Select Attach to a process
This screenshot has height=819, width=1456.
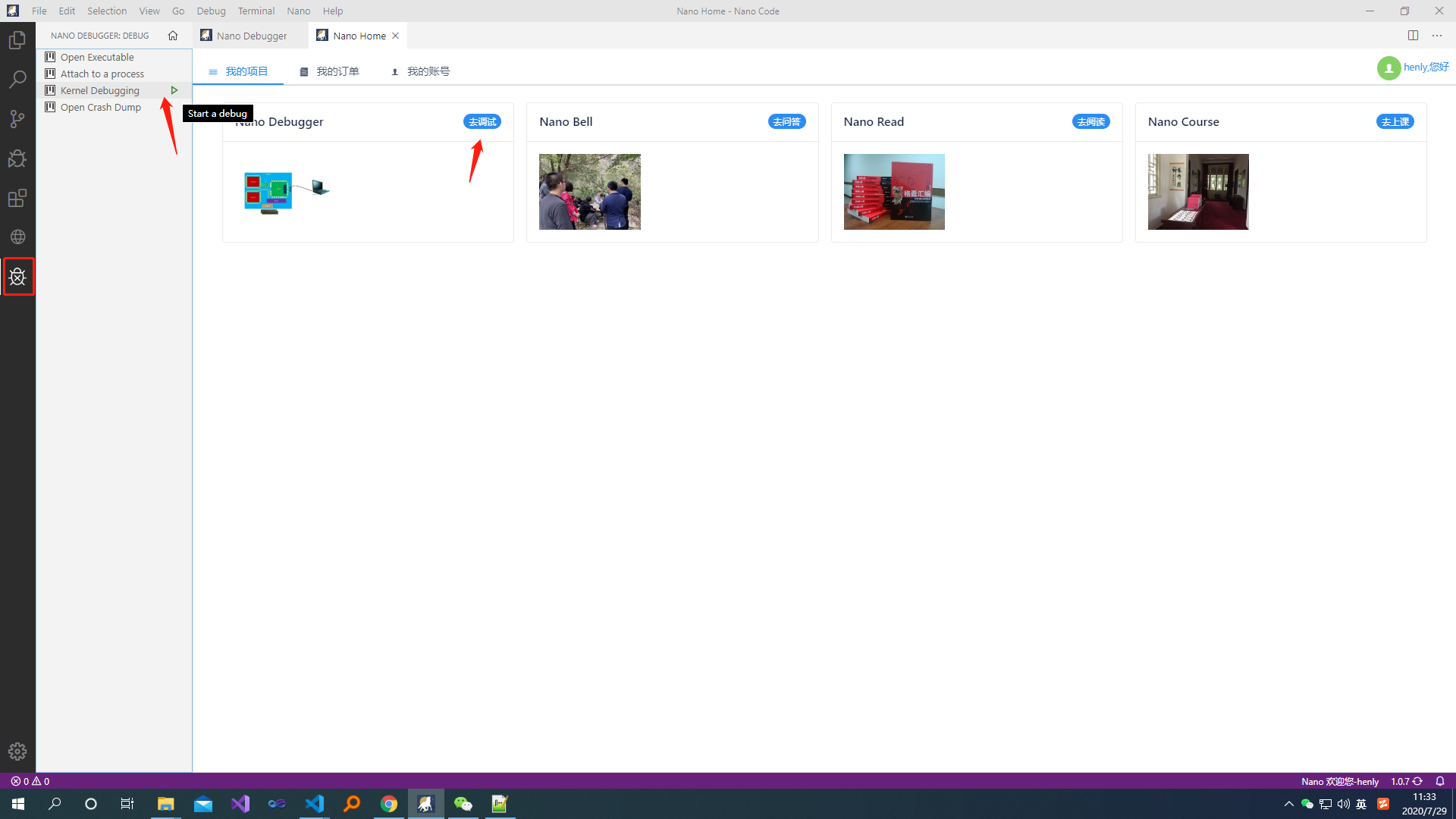[114, 74]
